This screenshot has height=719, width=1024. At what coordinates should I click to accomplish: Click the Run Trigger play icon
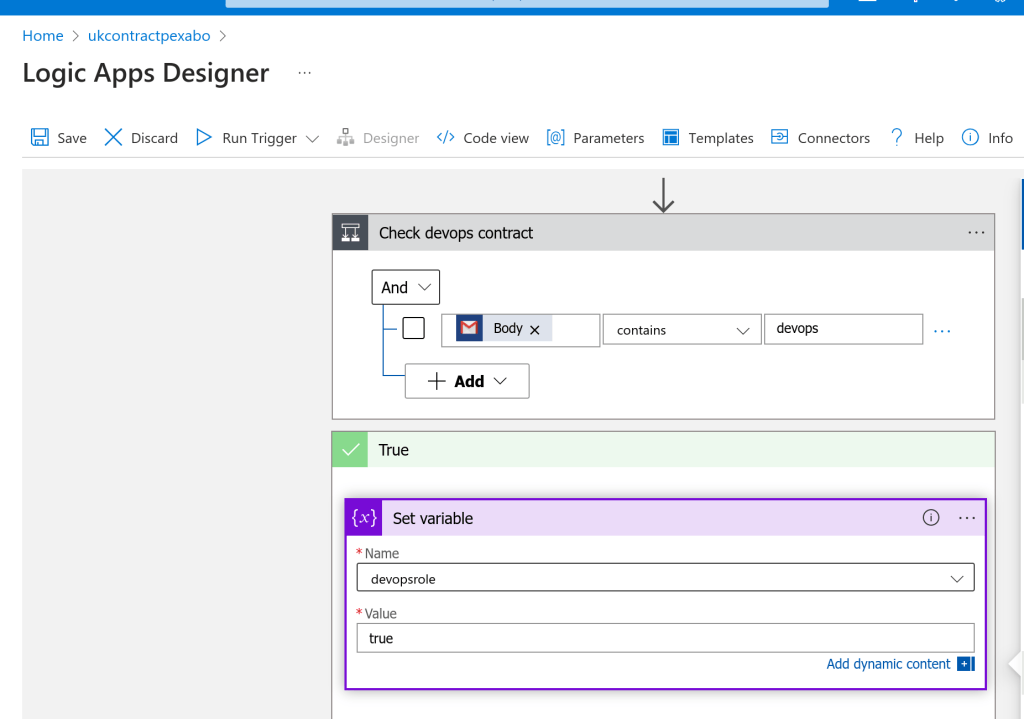tap(204, 137)
